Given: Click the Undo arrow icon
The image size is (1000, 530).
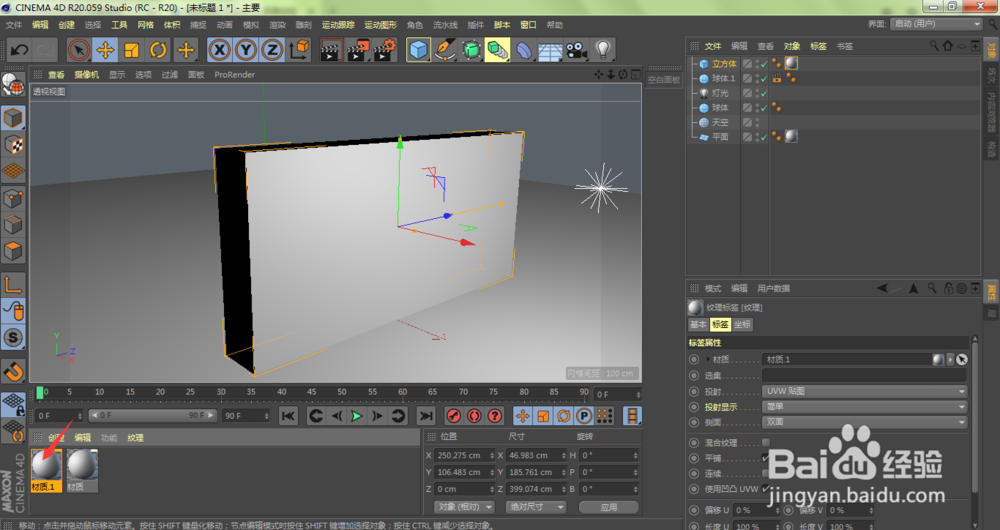Looking at the screenshot, I should (19, 50).
